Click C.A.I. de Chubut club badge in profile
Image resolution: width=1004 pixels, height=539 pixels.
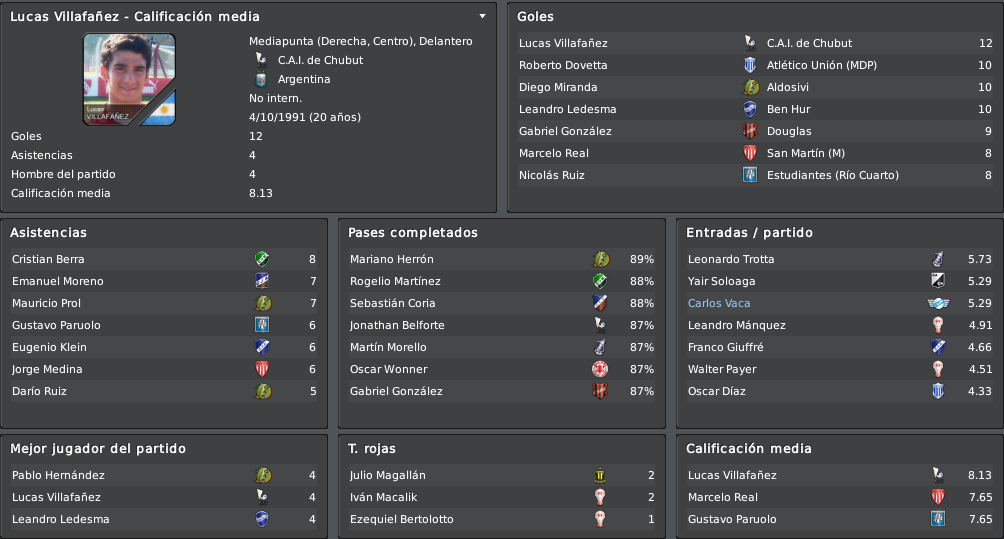(x=261, y=60)
